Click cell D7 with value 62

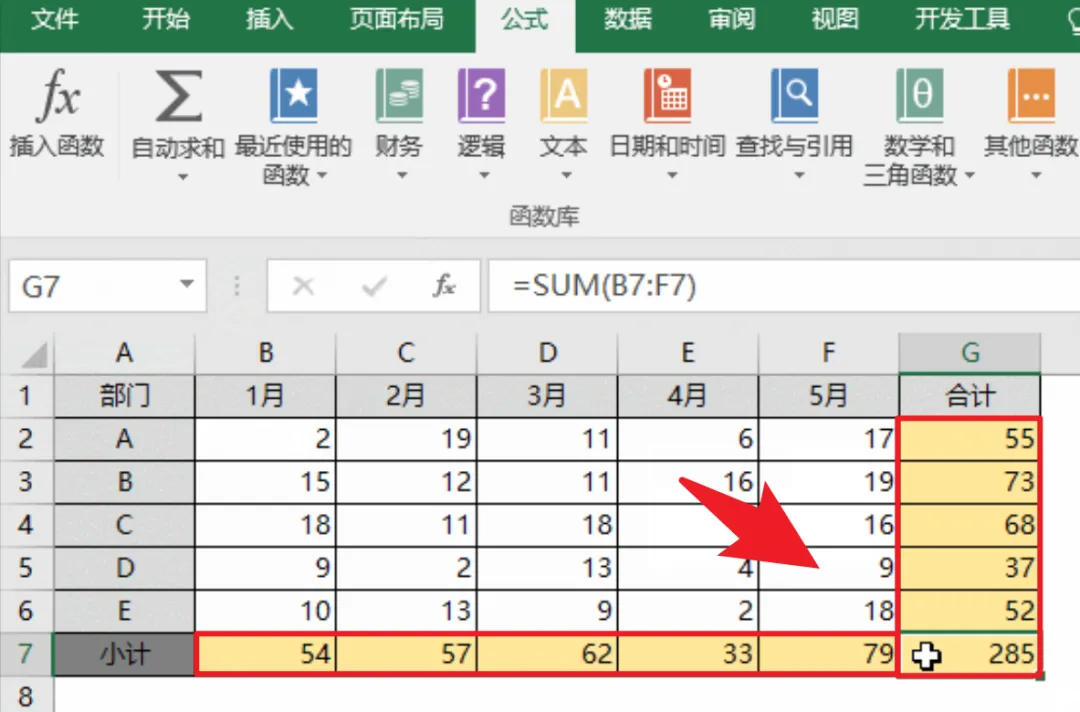click(548, 653)
